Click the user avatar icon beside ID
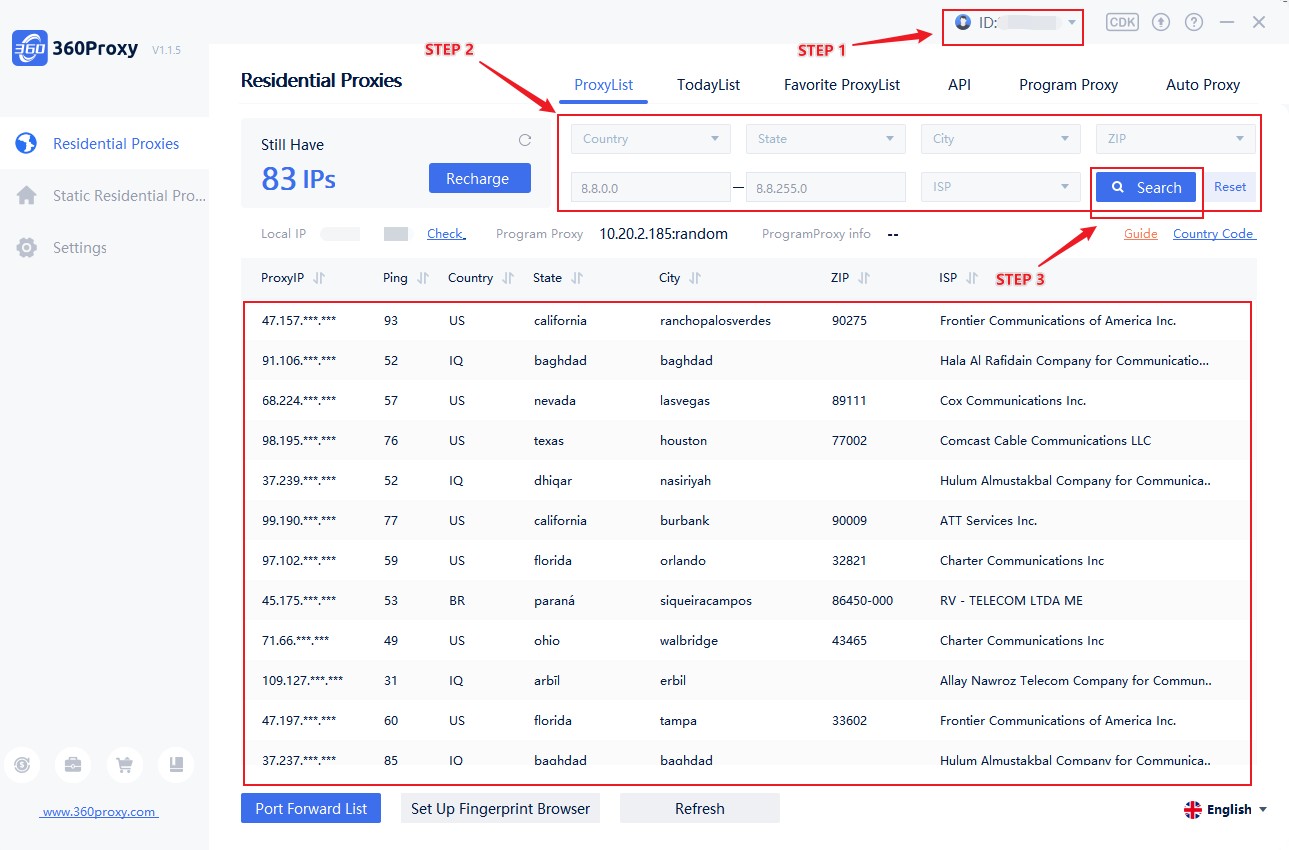This screenshot has height=850, width=1289. pyautogui.click(x=963, y=22)
